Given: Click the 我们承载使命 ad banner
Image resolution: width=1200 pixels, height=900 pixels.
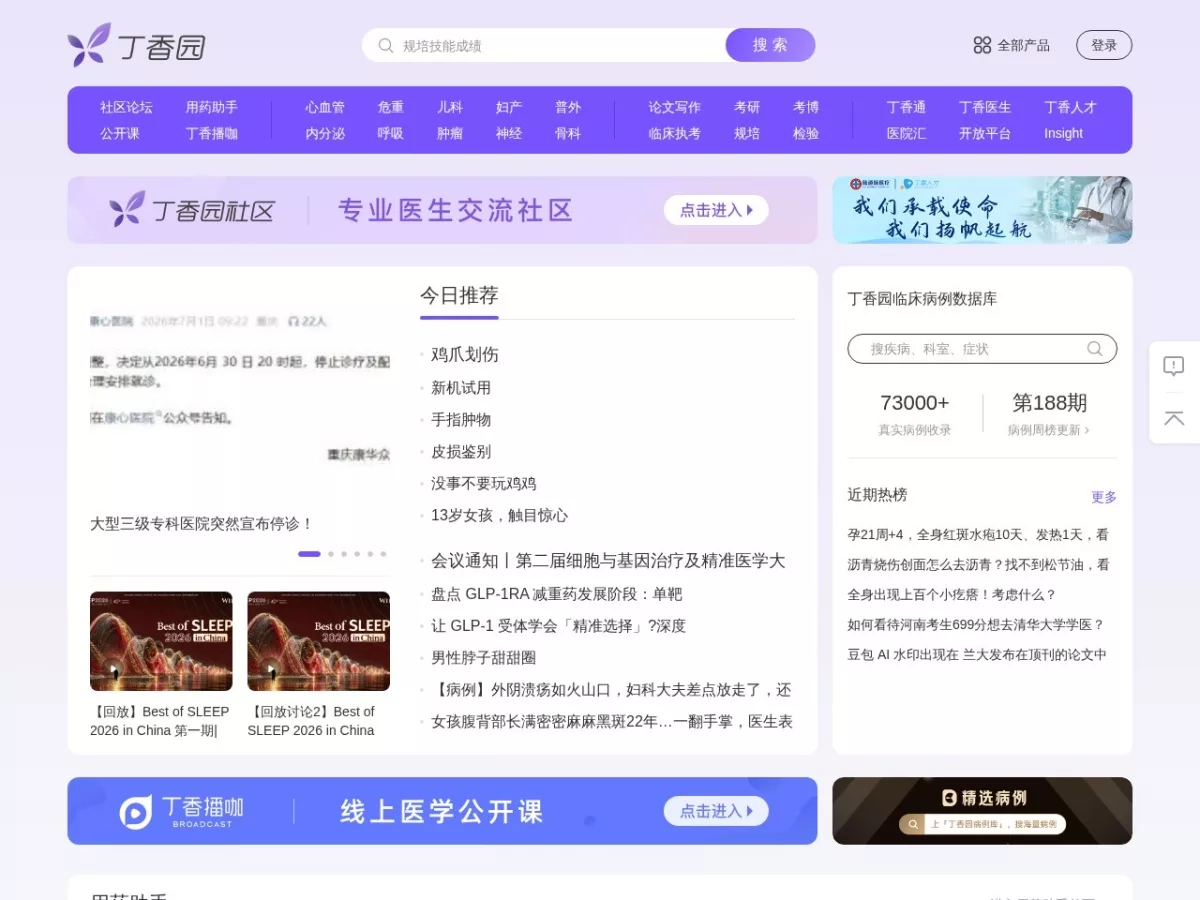Looking at the screenshot, I should [x=982, y=210].
